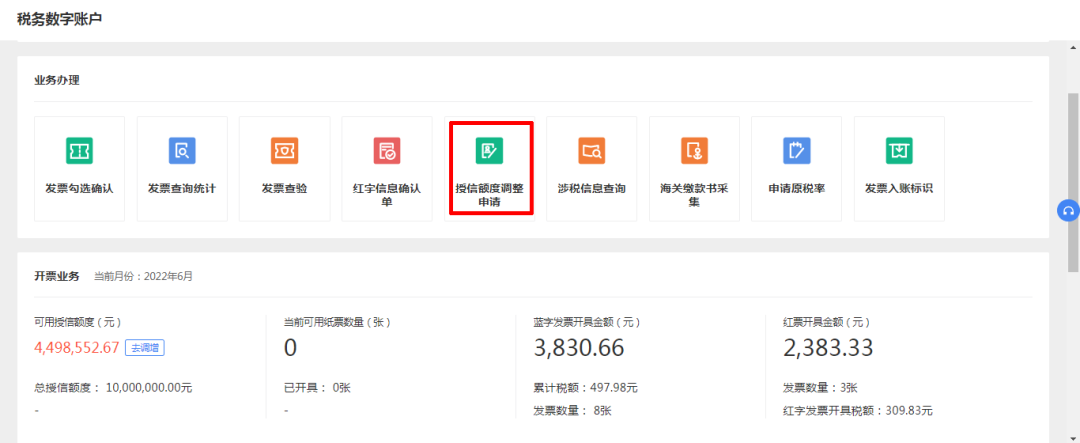Image resolution: width=1080 pixels, height=443 pixels.
Task: Open the 海关缴款书采集 orange anchor icon
Action: 694,150
